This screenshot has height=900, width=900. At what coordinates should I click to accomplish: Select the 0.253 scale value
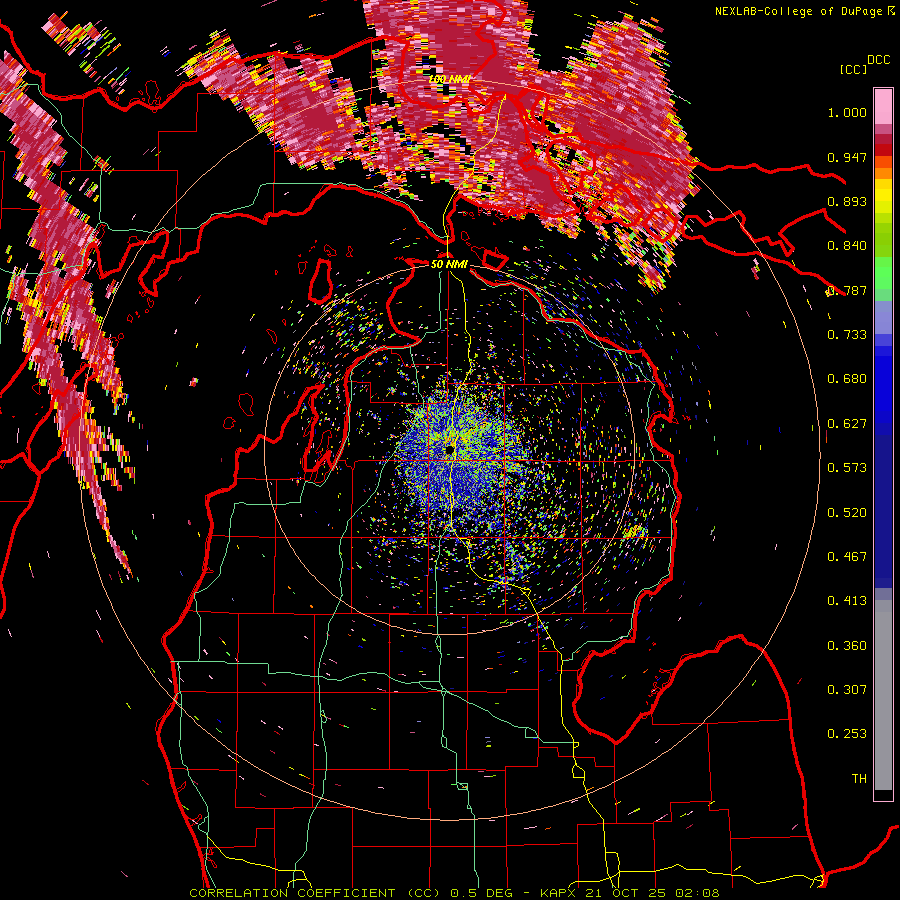tap(847, 734)
